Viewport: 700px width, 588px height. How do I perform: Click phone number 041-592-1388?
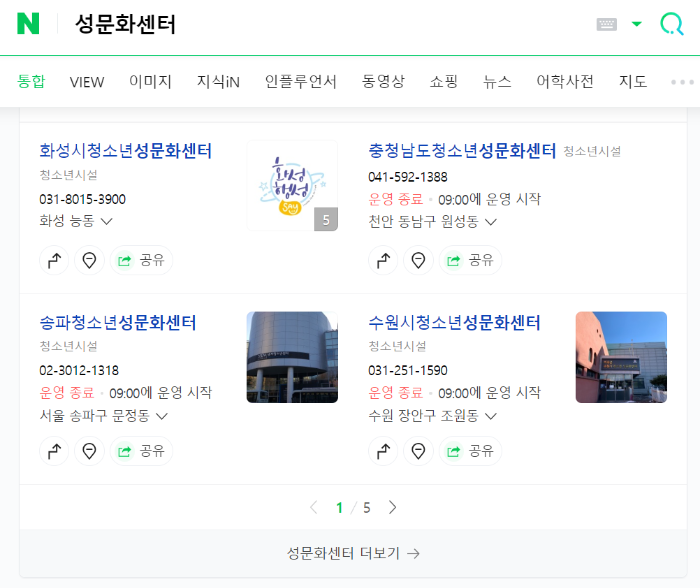pos(408,177)
